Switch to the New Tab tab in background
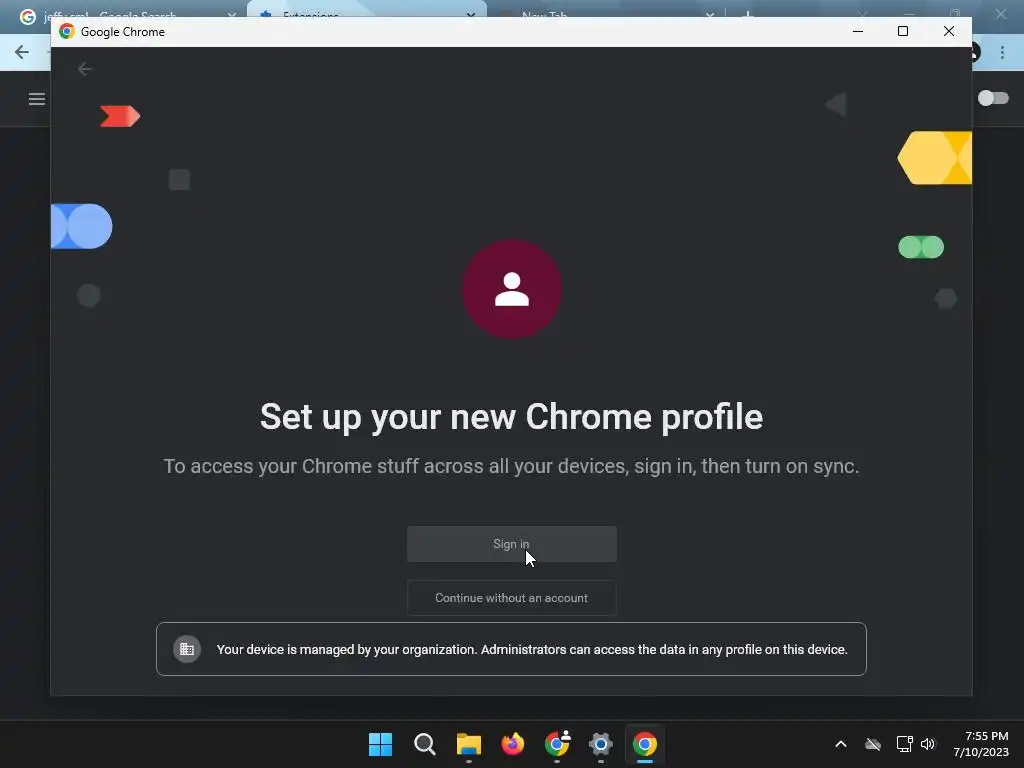The height and width of the screenshot is (768, 1024). tap(606, 12)
